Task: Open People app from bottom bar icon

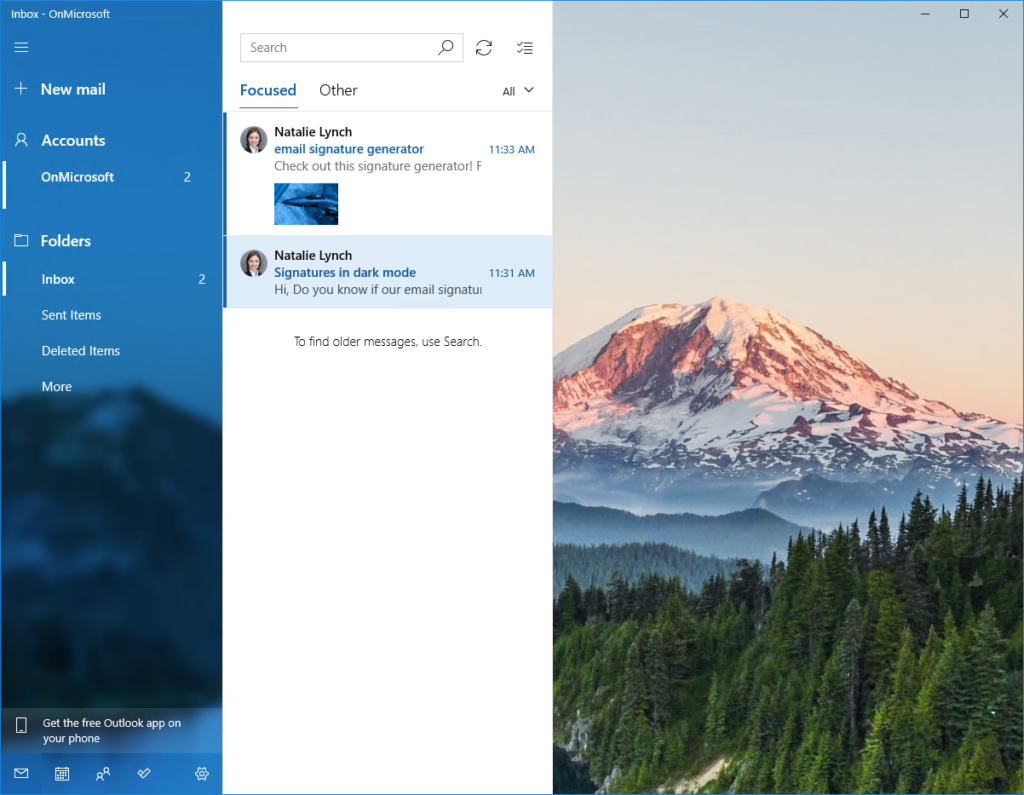Action: [103, 773]
